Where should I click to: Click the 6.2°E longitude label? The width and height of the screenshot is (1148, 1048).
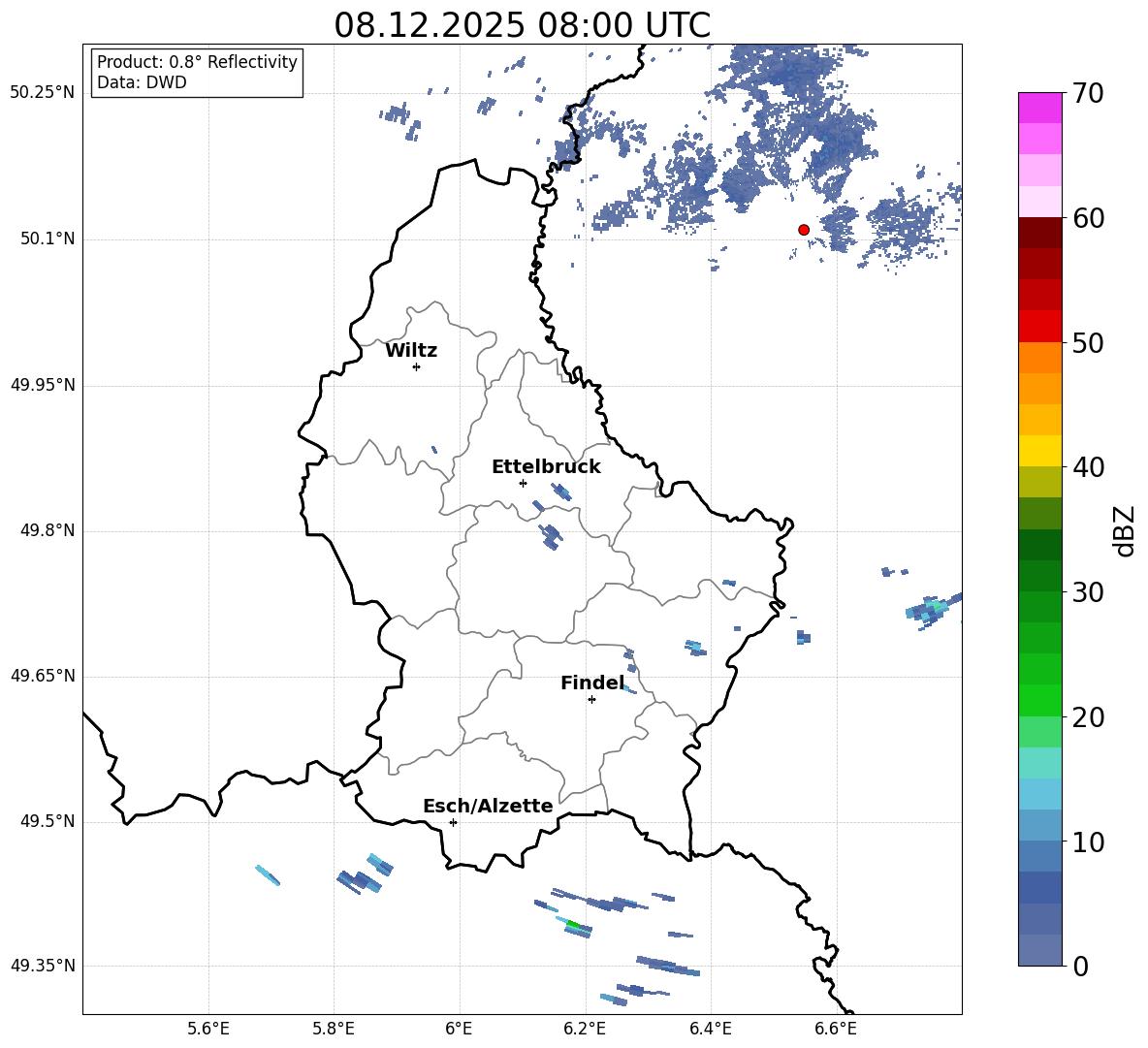(585, 1029)
